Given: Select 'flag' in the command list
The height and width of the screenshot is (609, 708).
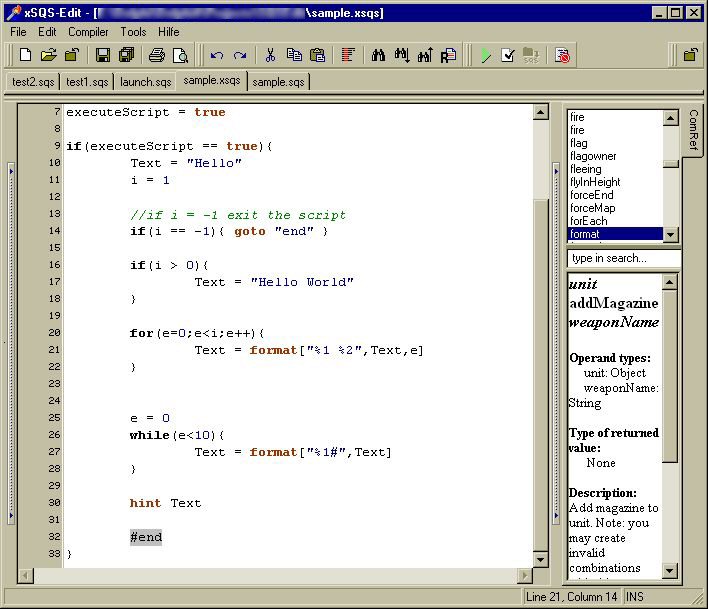Looking at the screenshot, I should coord(615,143).
